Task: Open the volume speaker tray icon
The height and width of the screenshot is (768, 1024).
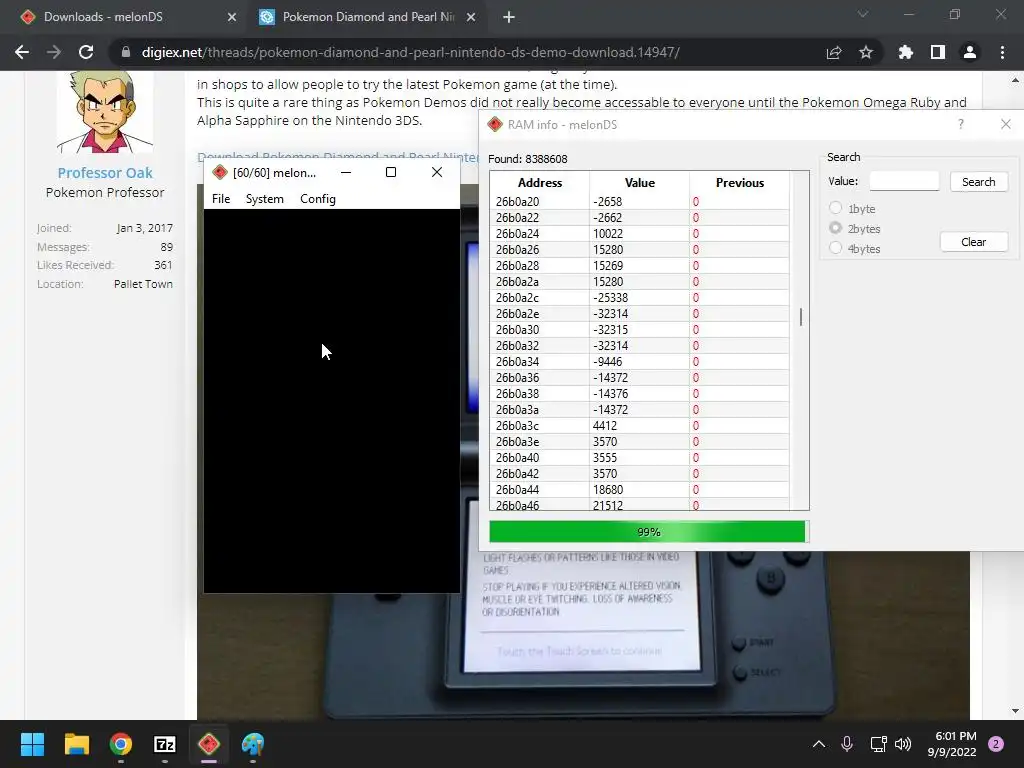Action: tap(903, 744)
